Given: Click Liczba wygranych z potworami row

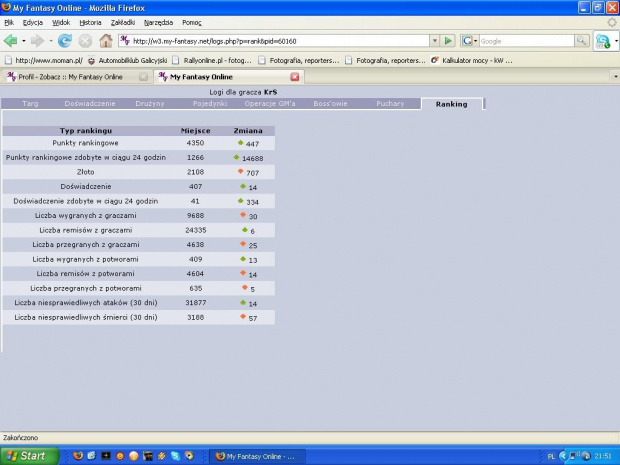Looking at the screenshot, I should pos(138,259).
